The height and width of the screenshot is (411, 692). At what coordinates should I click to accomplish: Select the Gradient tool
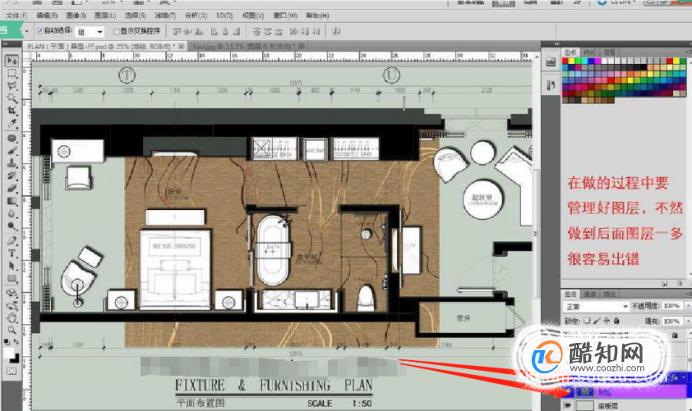11,201
